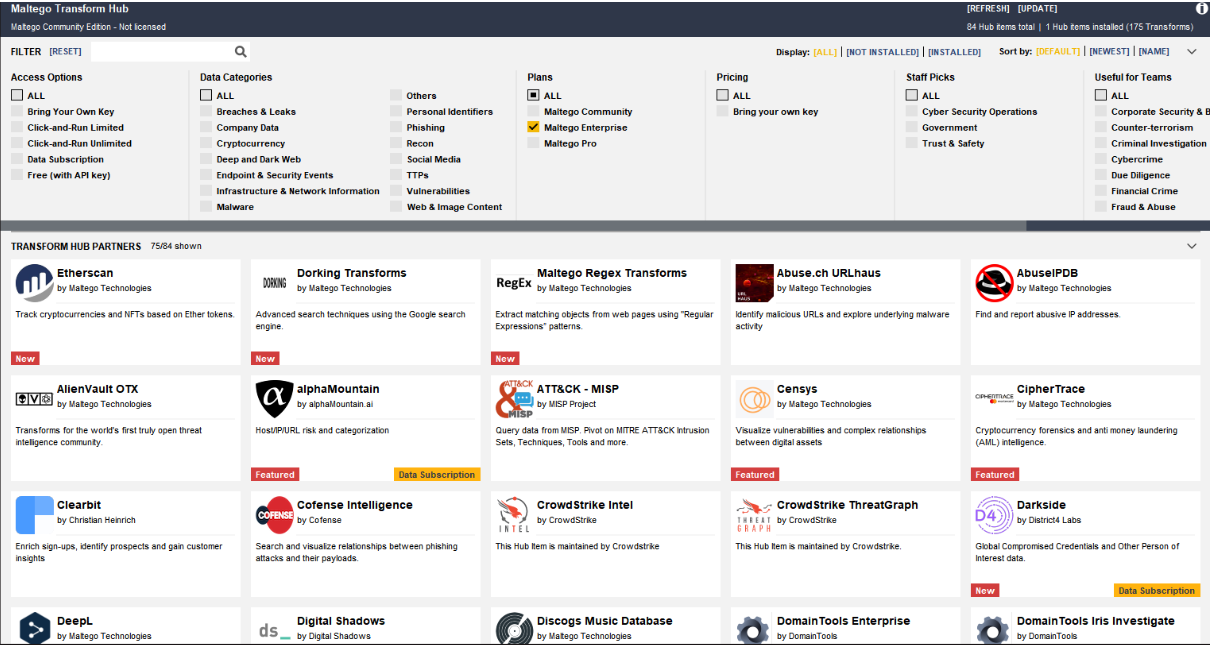Show NOT INSTALLED hub items
1212x645 pixels.
(x=883, y=52)
